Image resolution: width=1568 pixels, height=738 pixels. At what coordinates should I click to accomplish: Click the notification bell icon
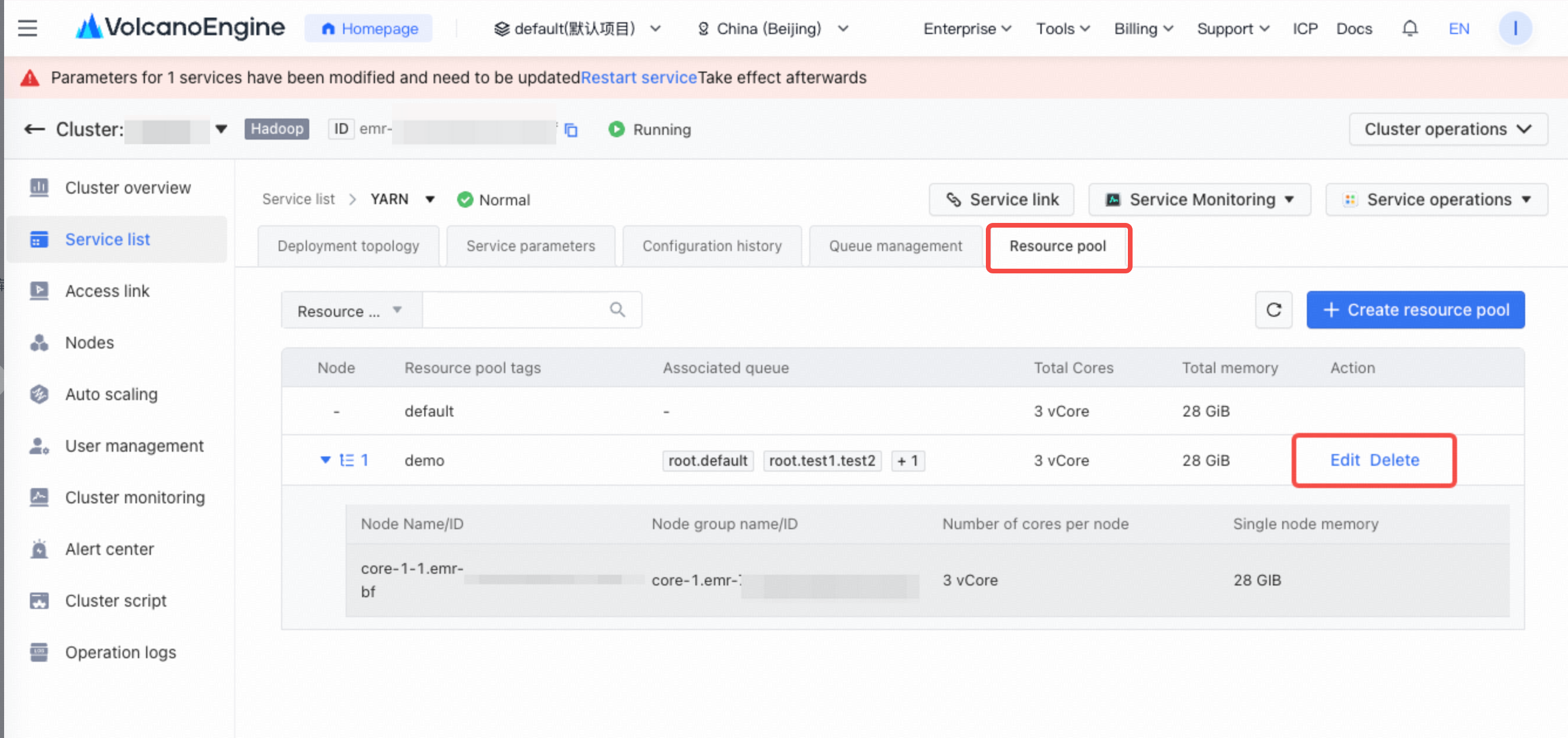(x=1410, y=28)
